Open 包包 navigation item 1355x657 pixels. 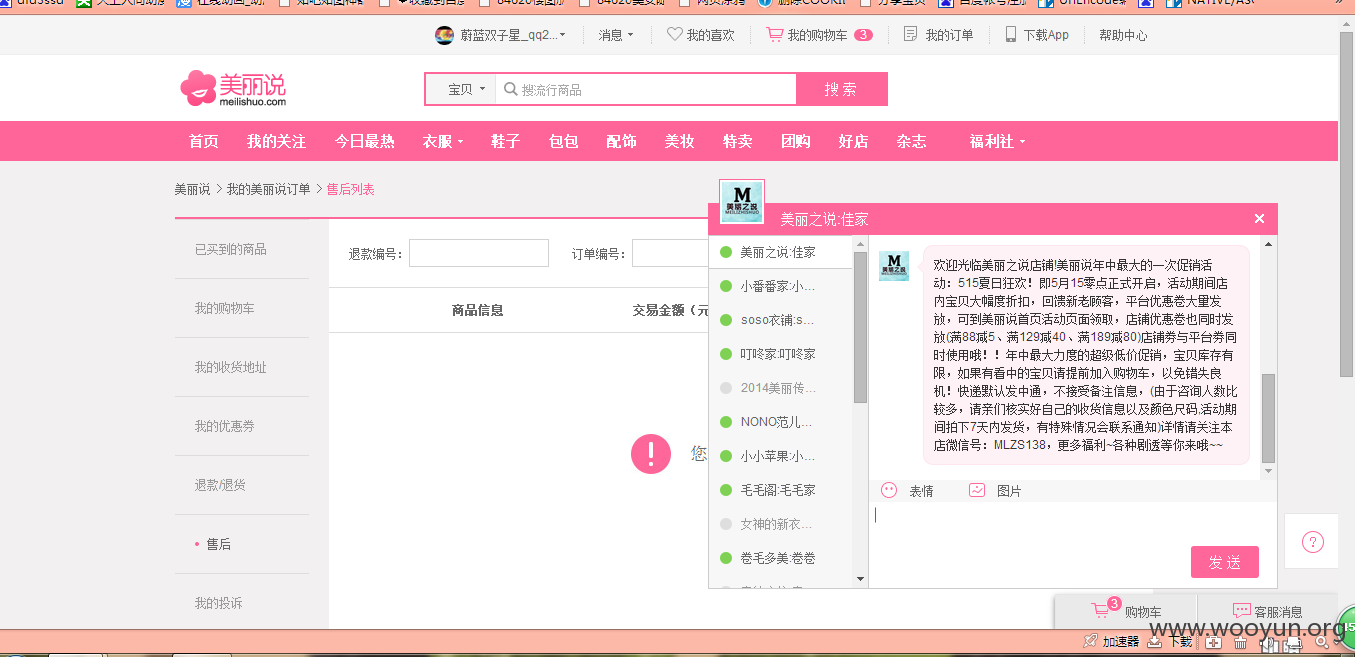tap(564, 141)
